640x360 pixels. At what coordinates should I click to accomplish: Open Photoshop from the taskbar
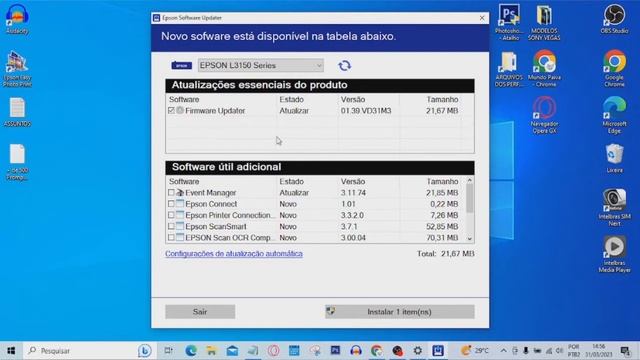coord(335,351)
